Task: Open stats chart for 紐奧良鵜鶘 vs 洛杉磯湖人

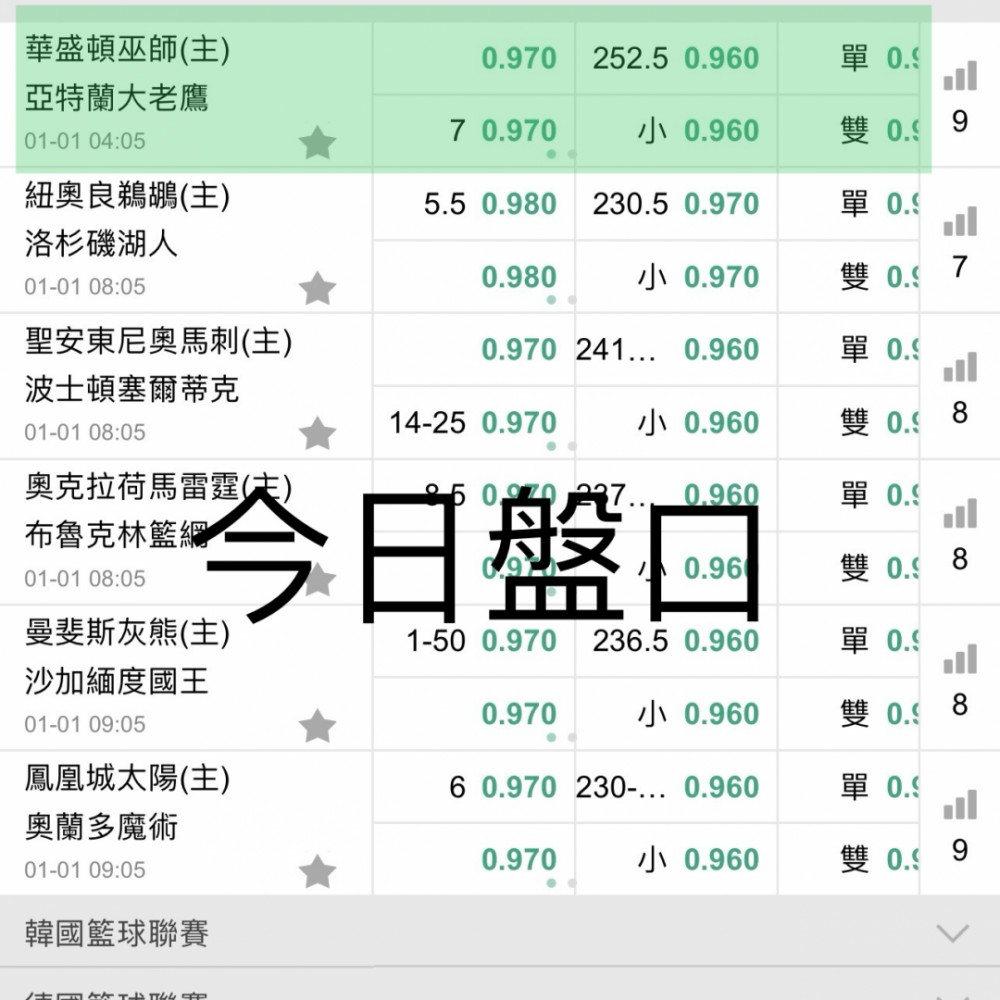Action: pos(960,221)
